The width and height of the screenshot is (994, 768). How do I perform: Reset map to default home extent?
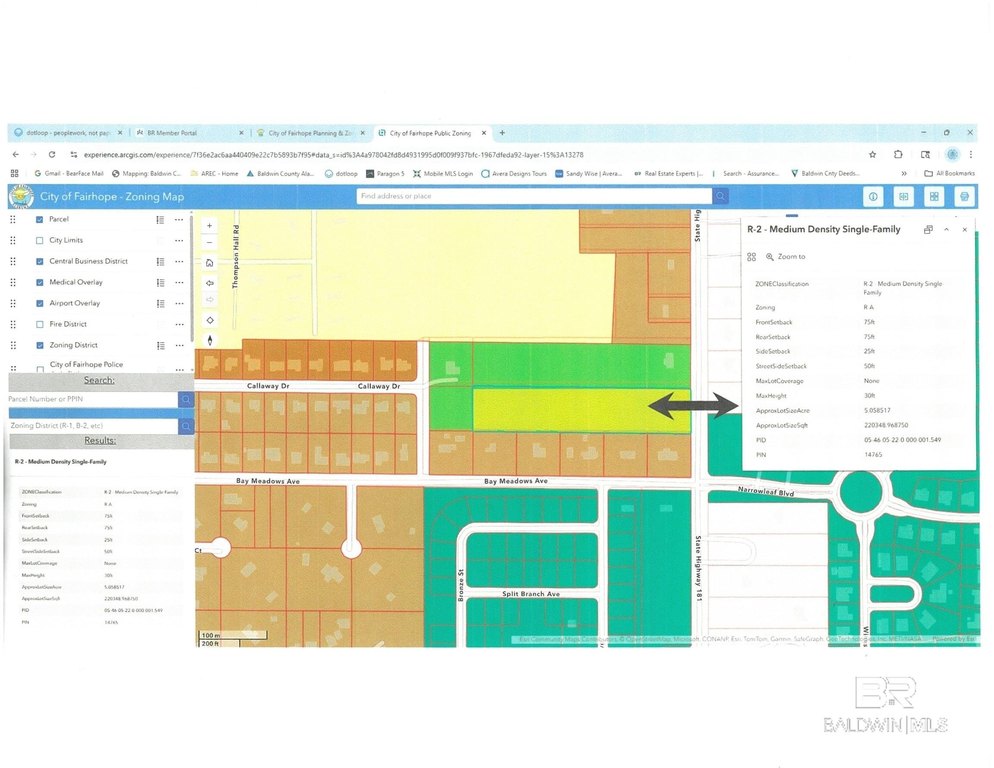[209, 262]
